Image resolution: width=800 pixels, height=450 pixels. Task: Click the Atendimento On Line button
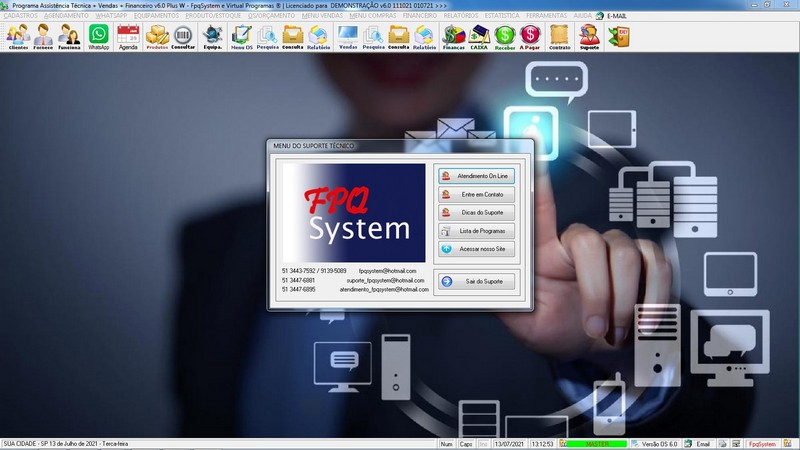pyautogui.click(x=476, y=176)
